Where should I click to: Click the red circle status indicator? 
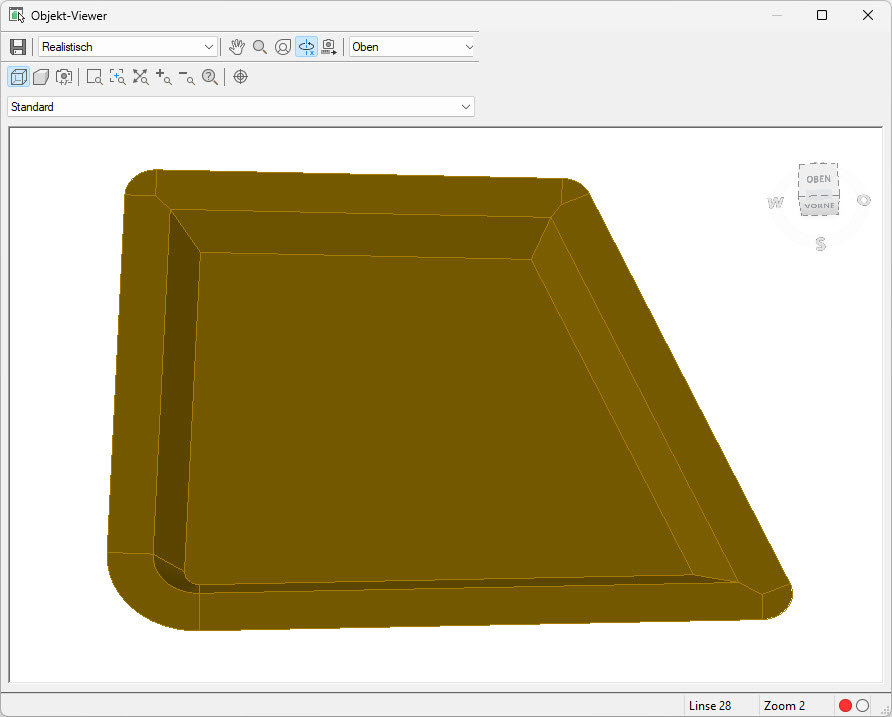click(845, 706)
